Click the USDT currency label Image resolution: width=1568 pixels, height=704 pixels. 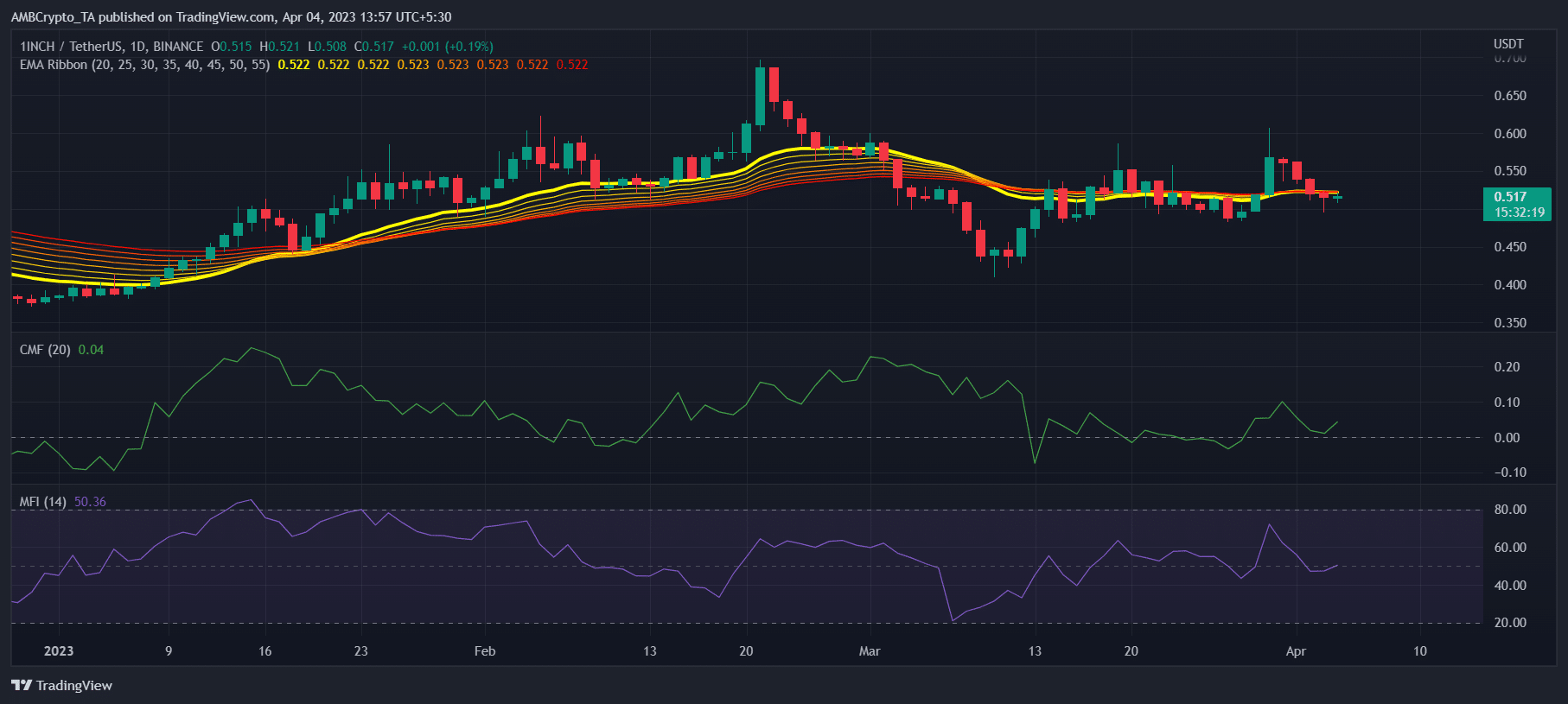1508,44
